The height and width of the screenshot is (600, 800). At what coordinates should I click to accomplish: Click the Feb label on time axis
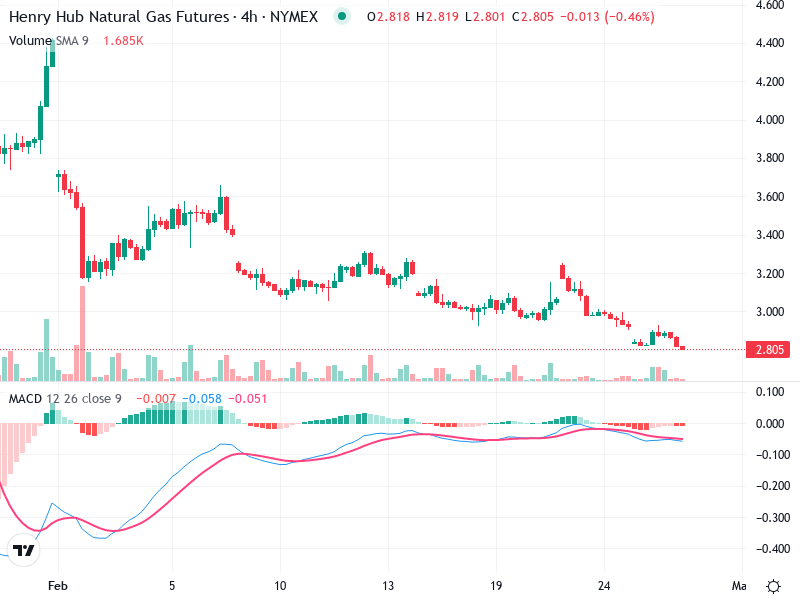(58, 585)
